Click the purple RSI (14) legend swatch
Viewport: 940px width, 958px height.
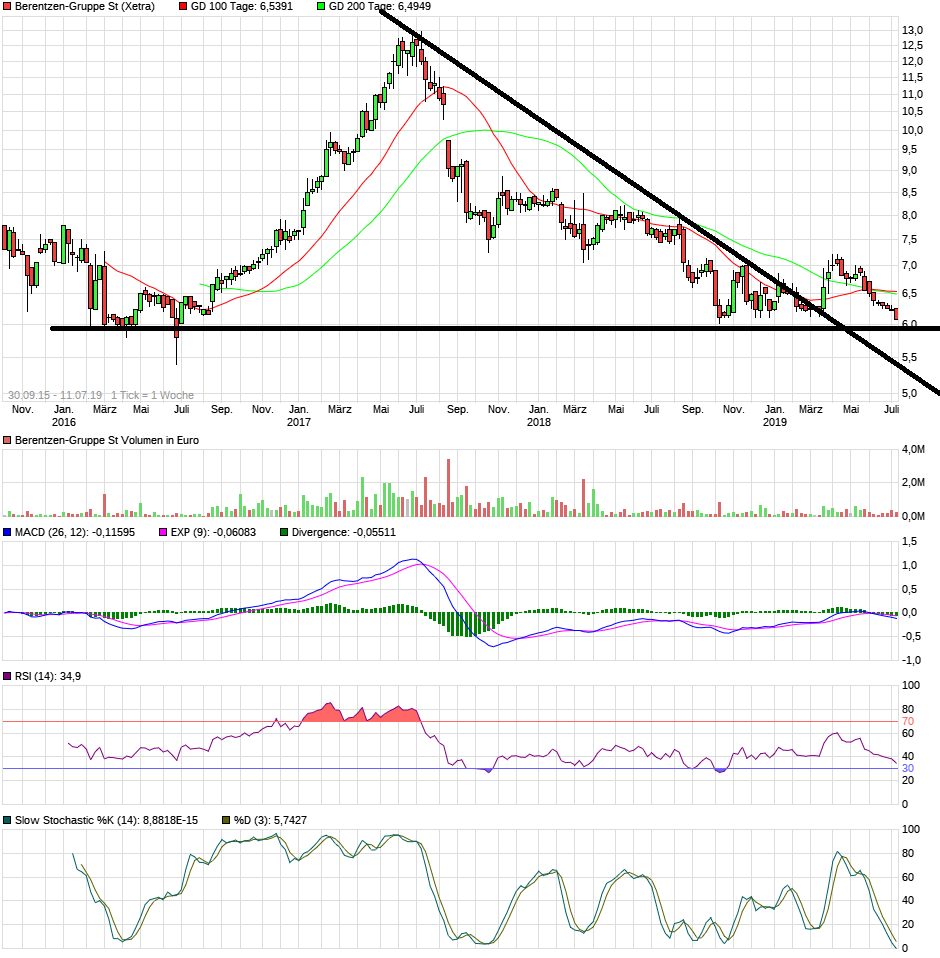7,676
